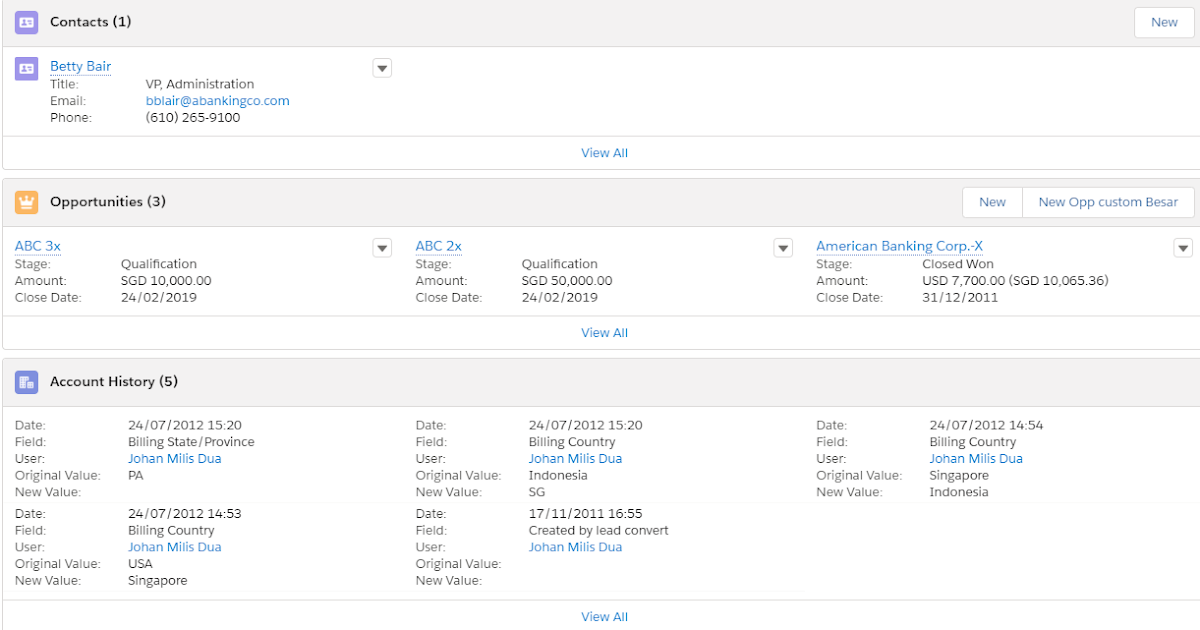Viewport: 1200px width, 630px height.
Task: Click the Account History panel icon
Action: [x=26, y=381]
